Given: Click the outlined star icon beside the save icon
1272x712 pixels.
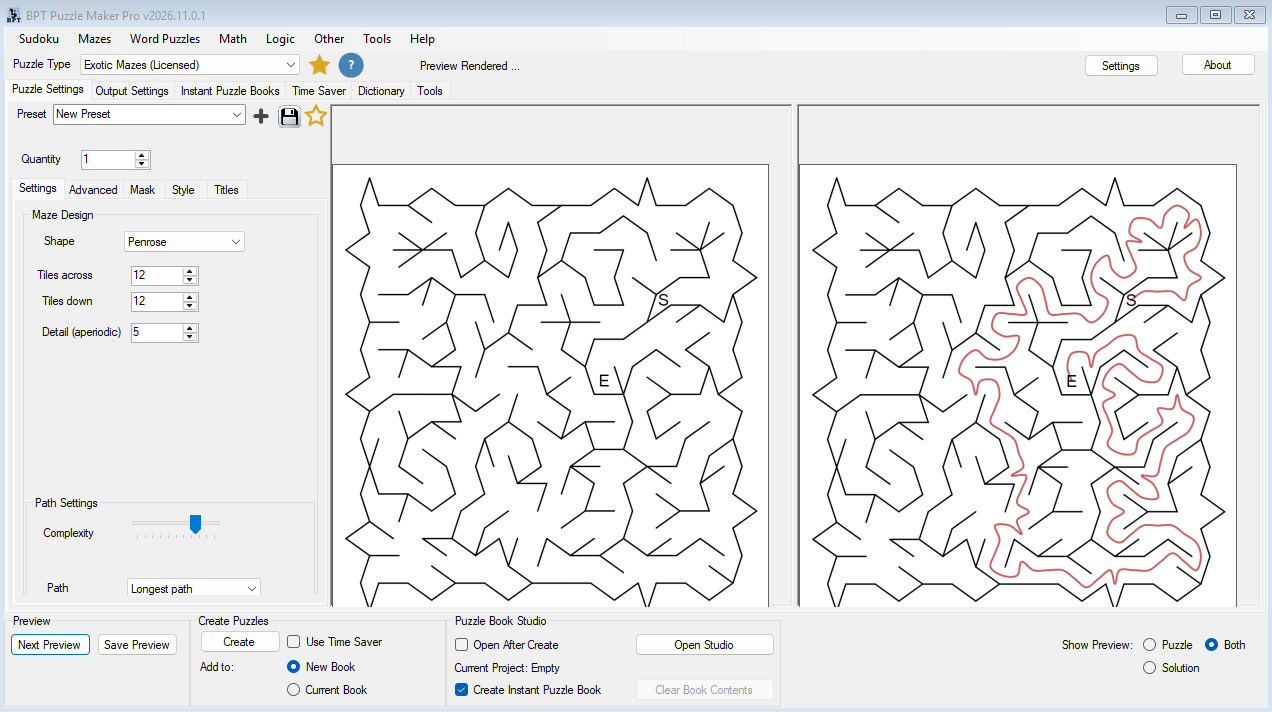Looking at the screenshot, I should tap(316, 116).
